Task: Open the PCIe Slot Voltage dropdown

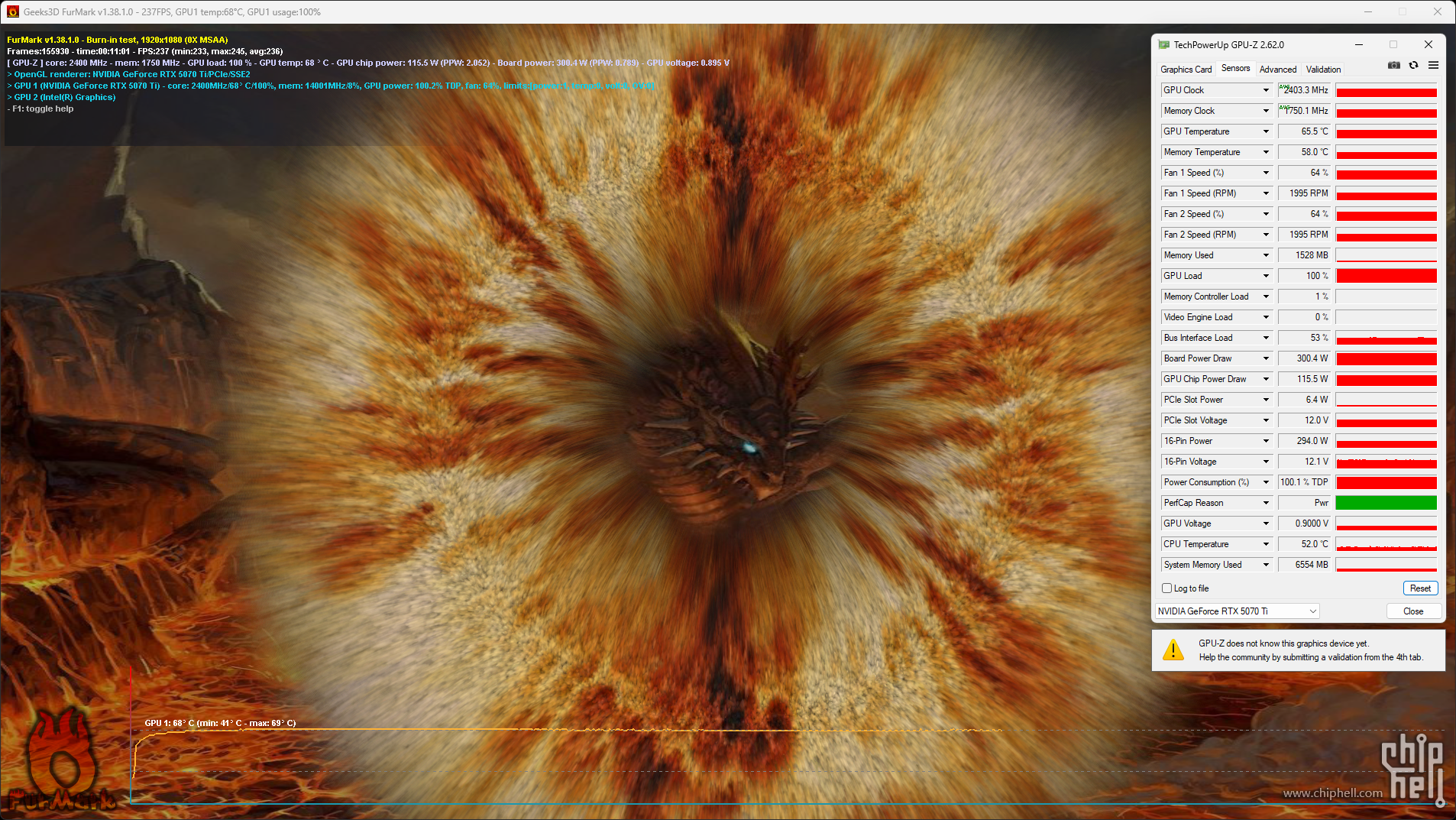Action: (1266, 420)
